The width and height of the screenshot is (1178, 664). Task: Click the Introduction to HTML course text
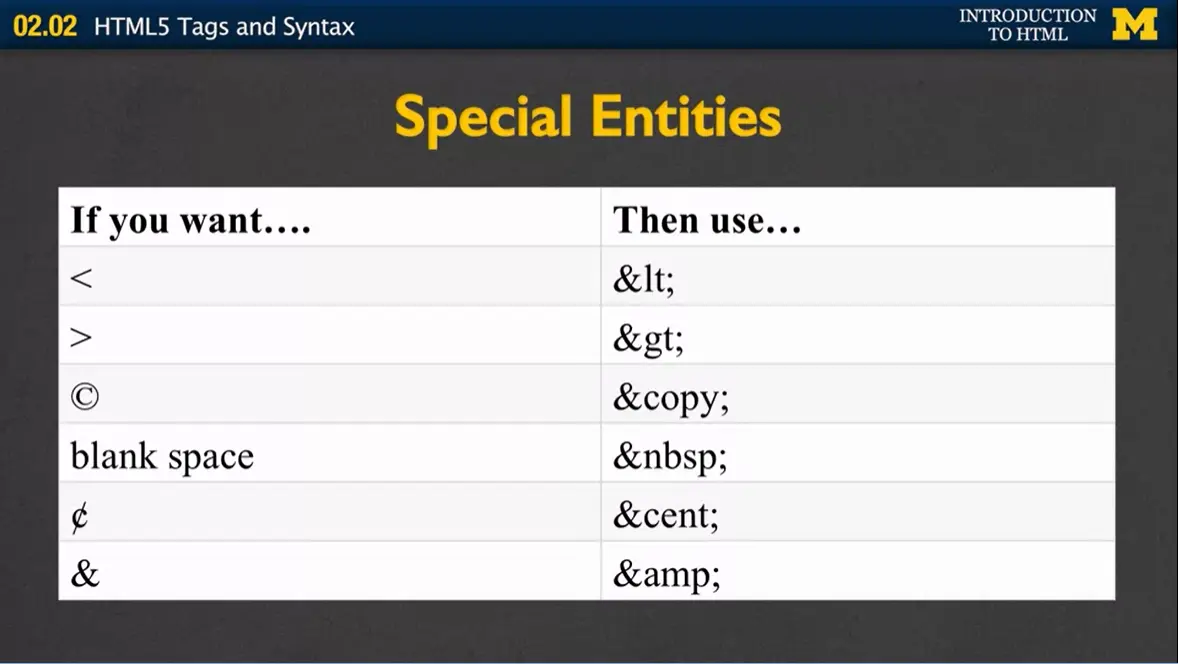pos(1027,25)
